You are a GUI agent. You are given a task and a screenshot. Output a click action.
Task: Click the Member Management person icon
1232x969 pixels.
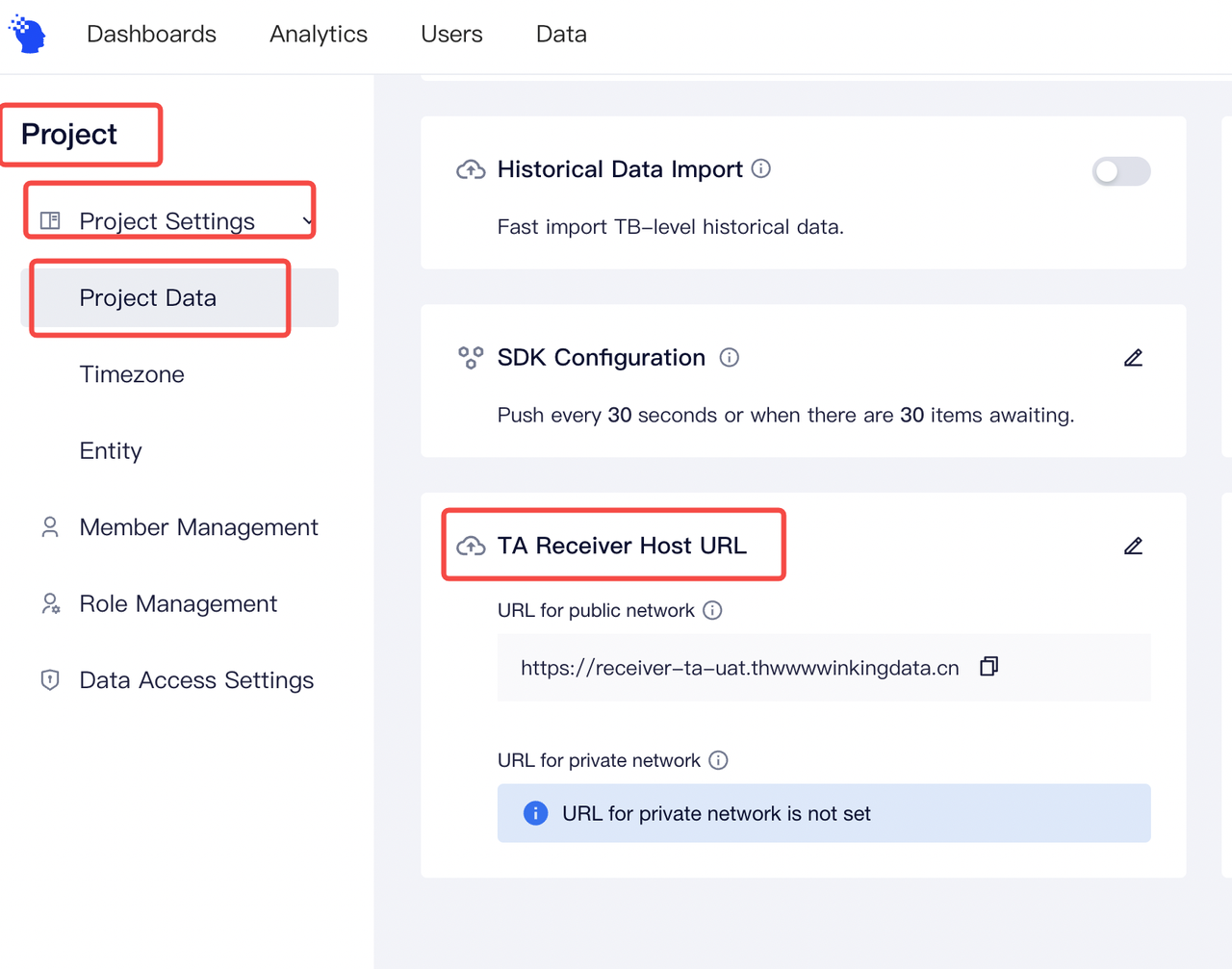point(49,527)
